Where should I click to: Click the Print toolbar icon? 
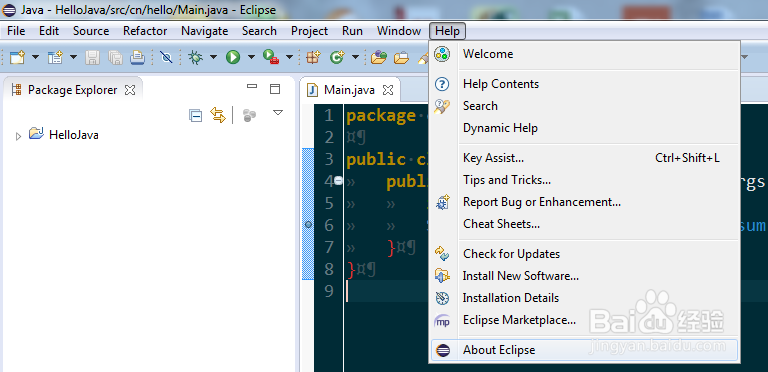(138, 57)
